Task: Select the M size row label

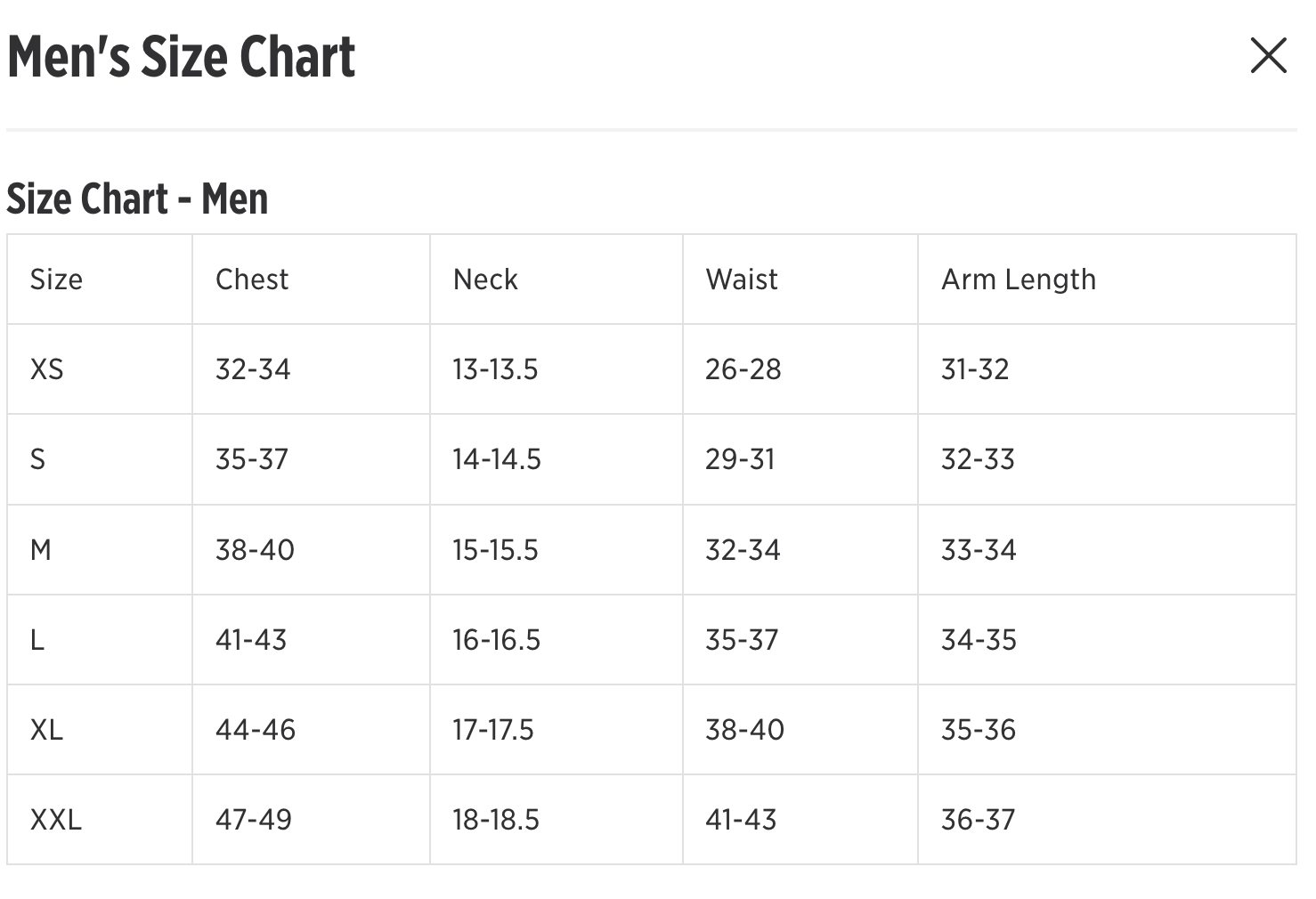Action: coord(41,550)
